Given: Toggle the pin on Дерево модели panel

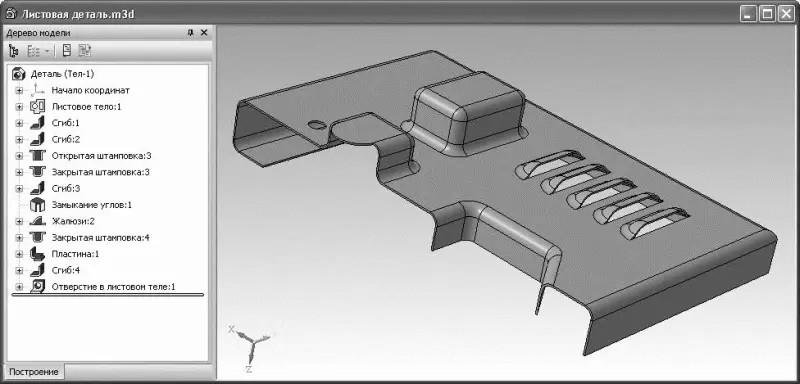Looking at the screenshot, I should [x=190, y=33].
